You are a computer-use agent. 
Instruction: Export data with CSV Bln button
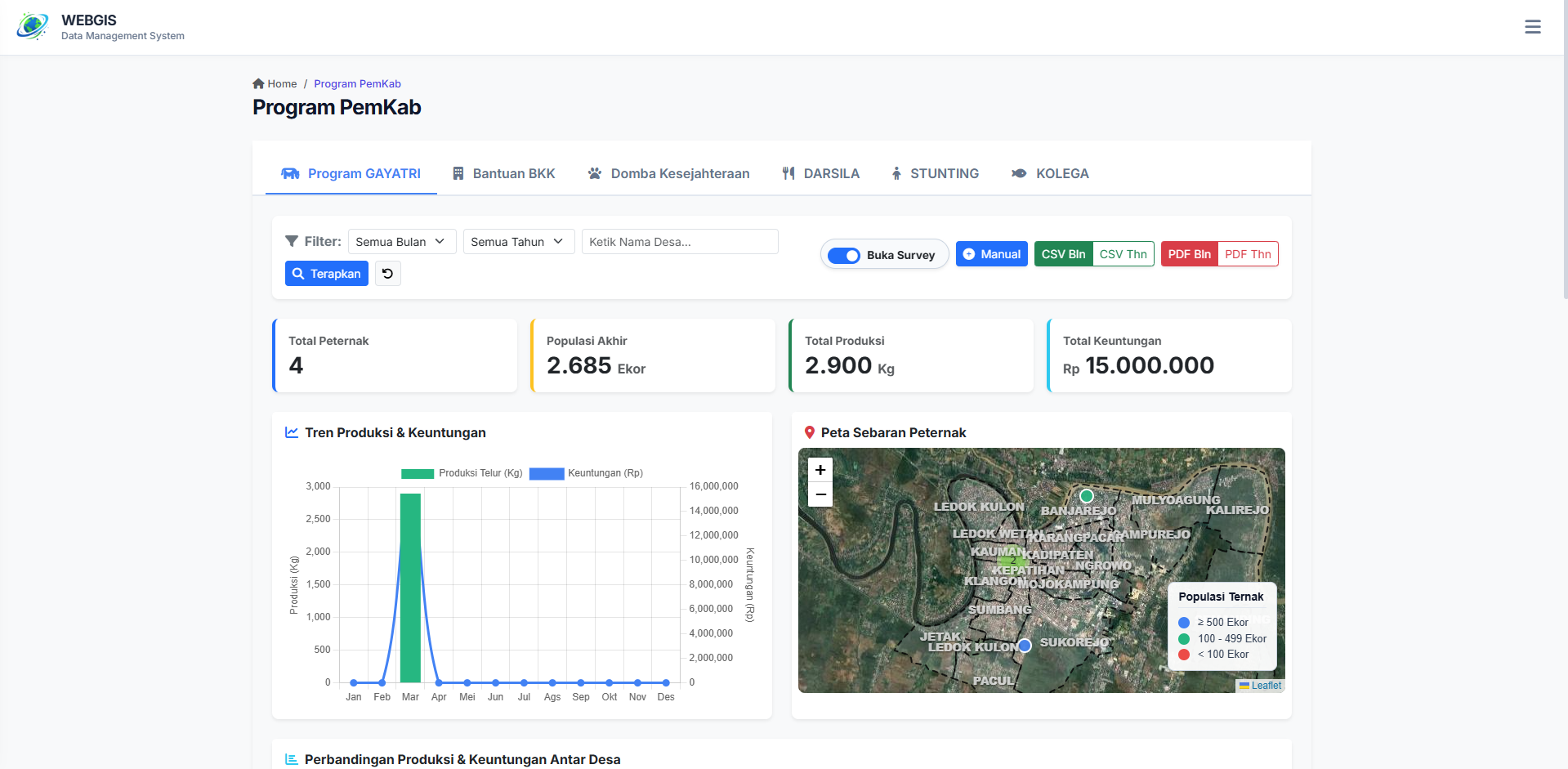1063,253
